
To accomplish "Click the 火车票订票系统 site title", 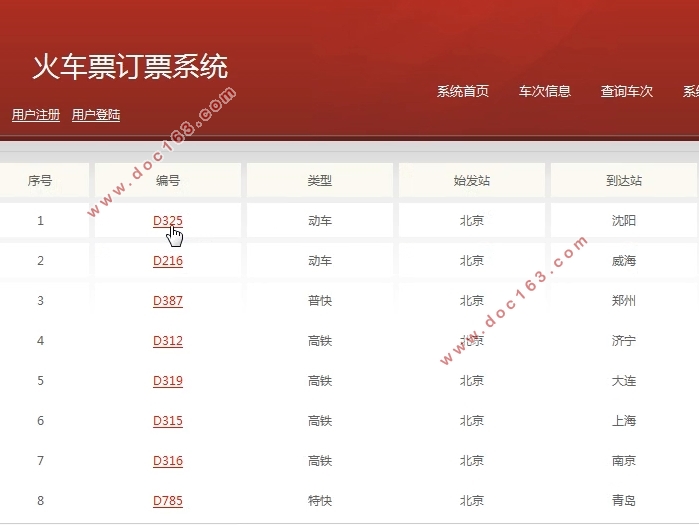I will [x=130, y=67].
